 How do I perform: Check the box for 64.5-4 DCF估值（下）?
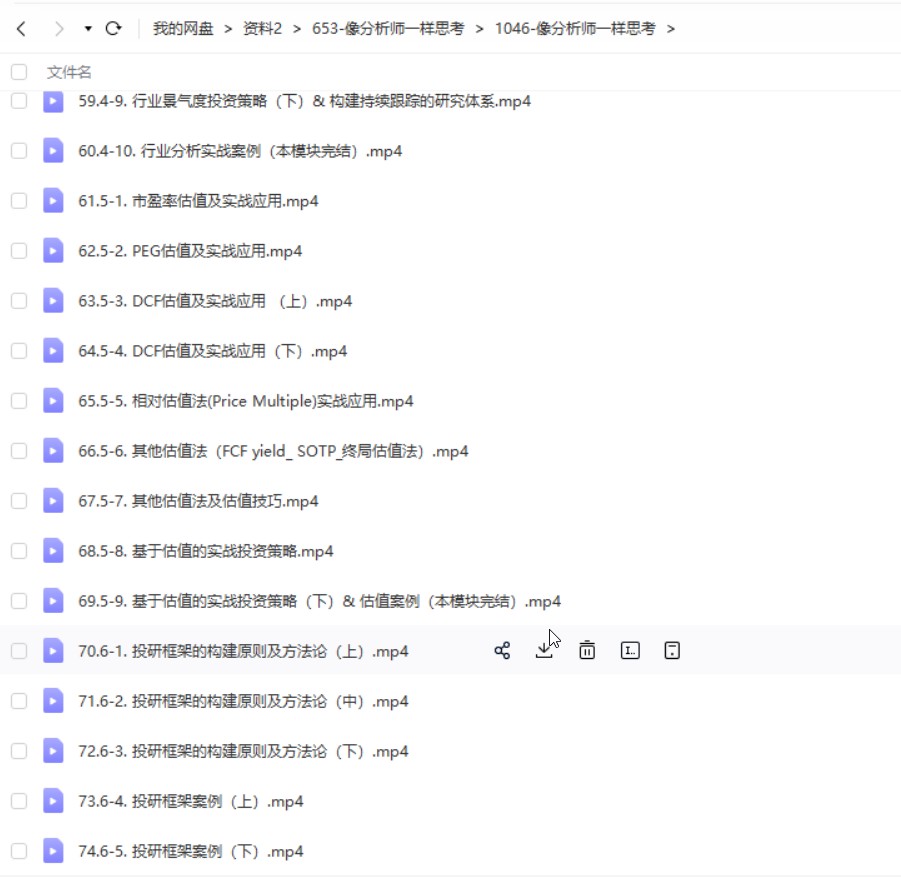point(19,350)
